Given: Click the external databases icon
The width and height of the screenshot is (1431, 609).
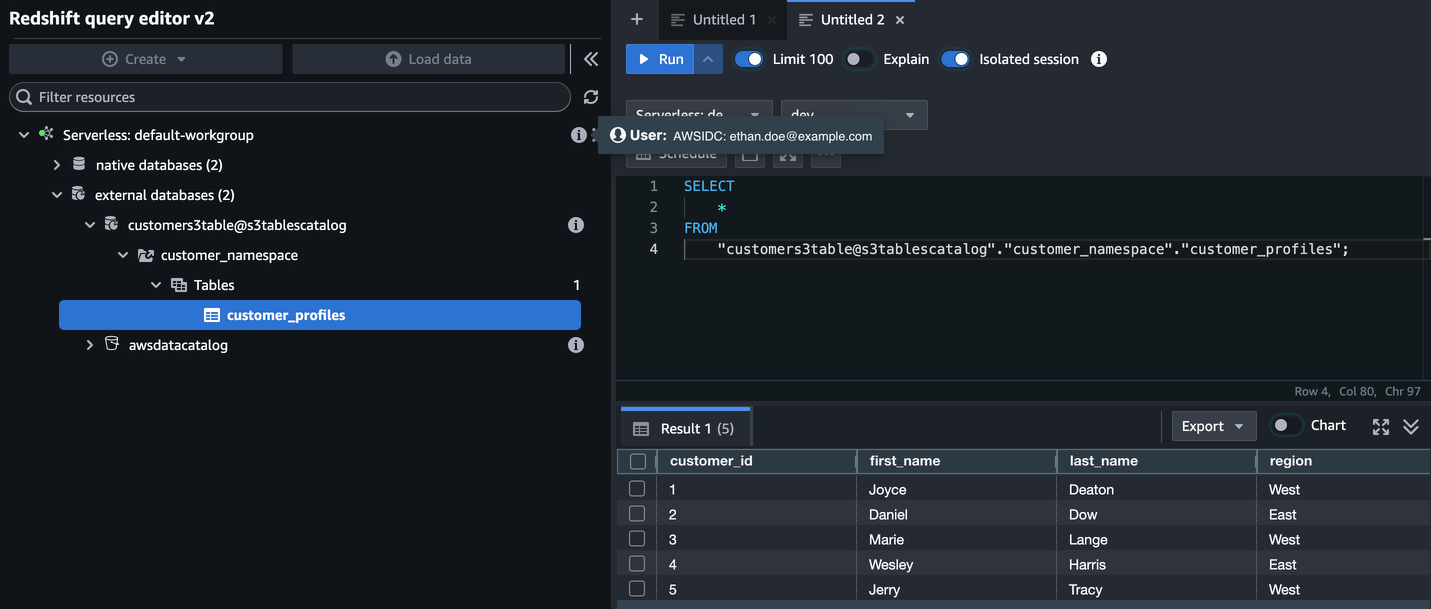Looking at the screenshot, I should pyautogui.click(x=78, y=195).
